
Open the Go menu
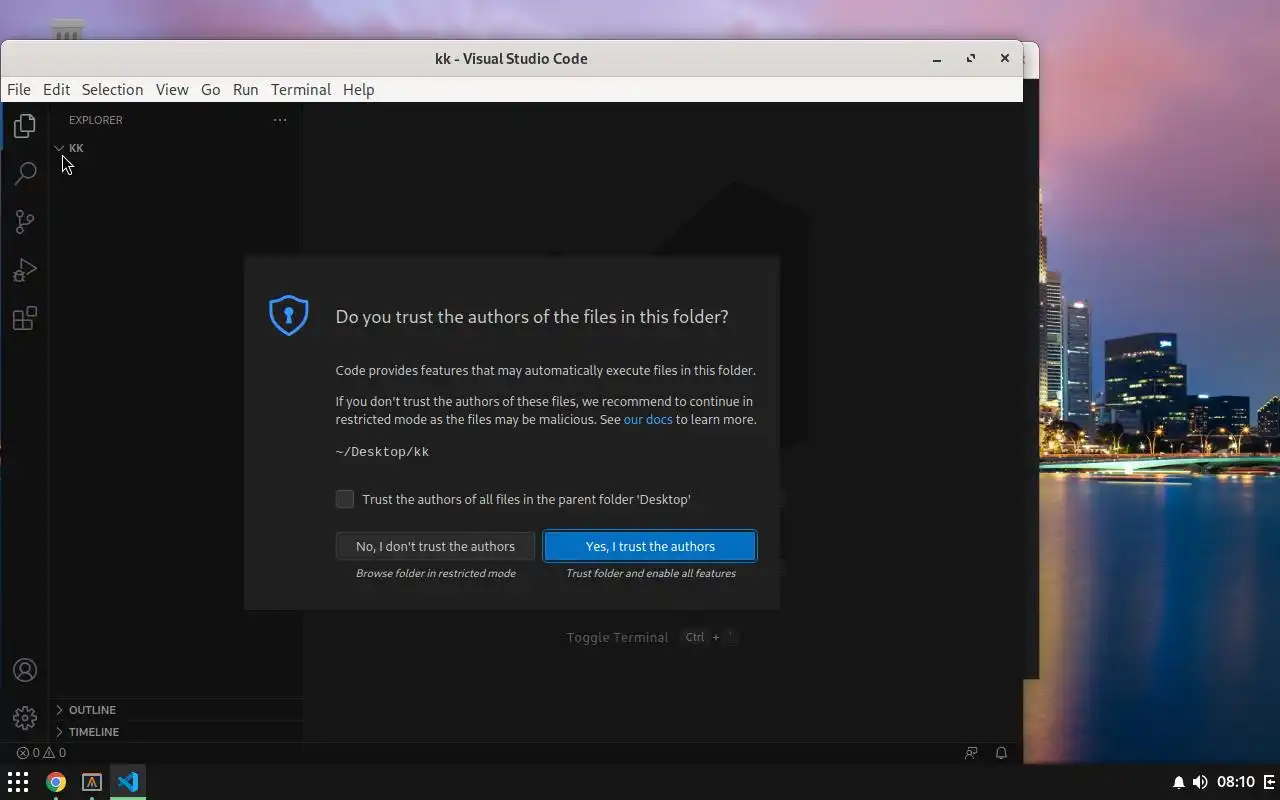click(x=210, y=89)
